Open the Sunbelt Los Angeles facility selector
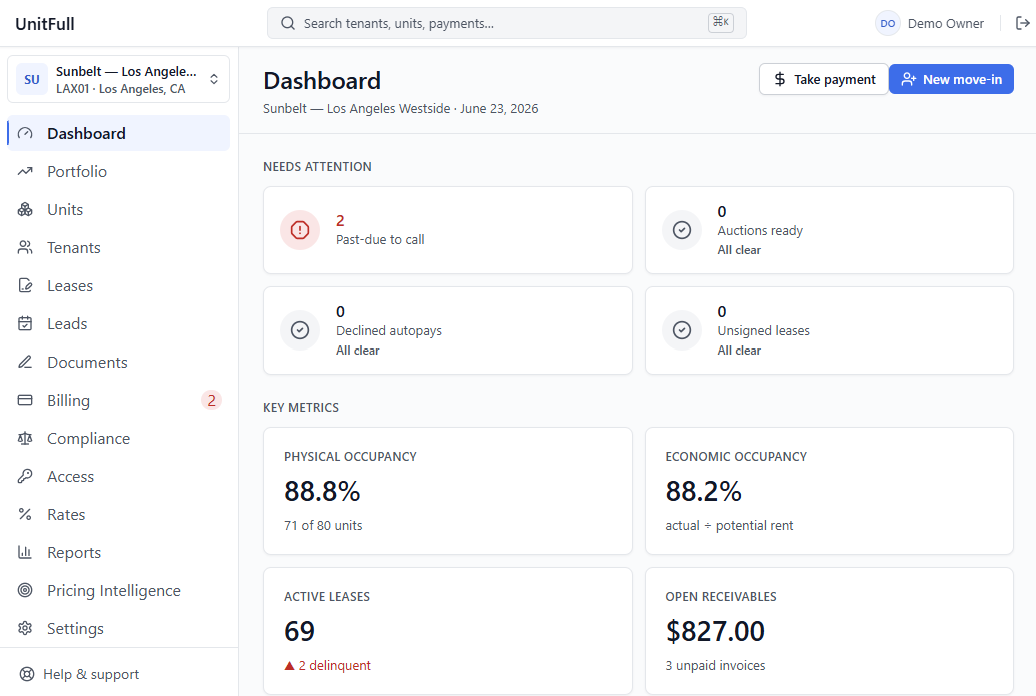Image resolution: width=1036 pixels, height=696 pixels. [x=118, y=79]
